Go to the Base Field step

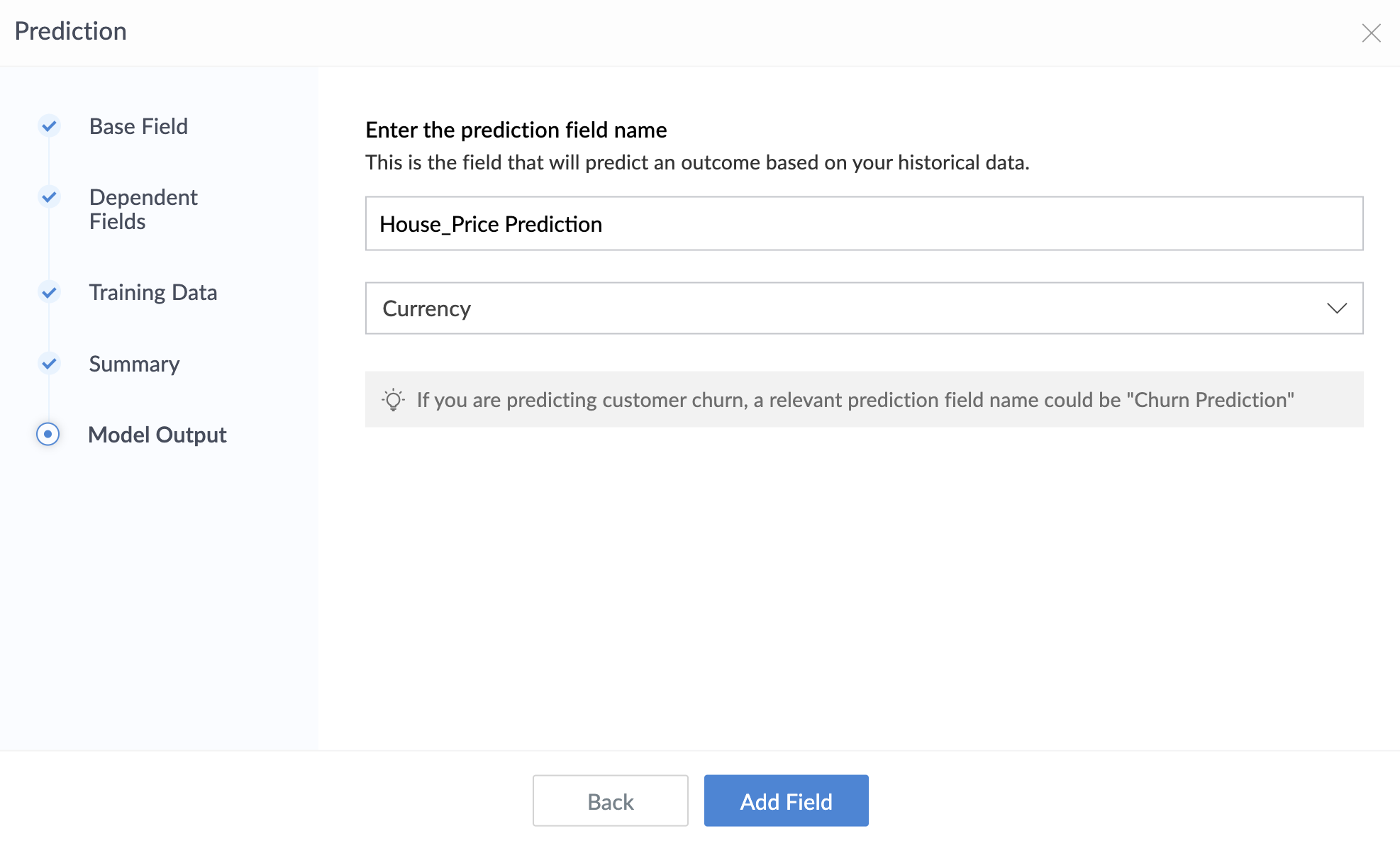coord(138,126)
